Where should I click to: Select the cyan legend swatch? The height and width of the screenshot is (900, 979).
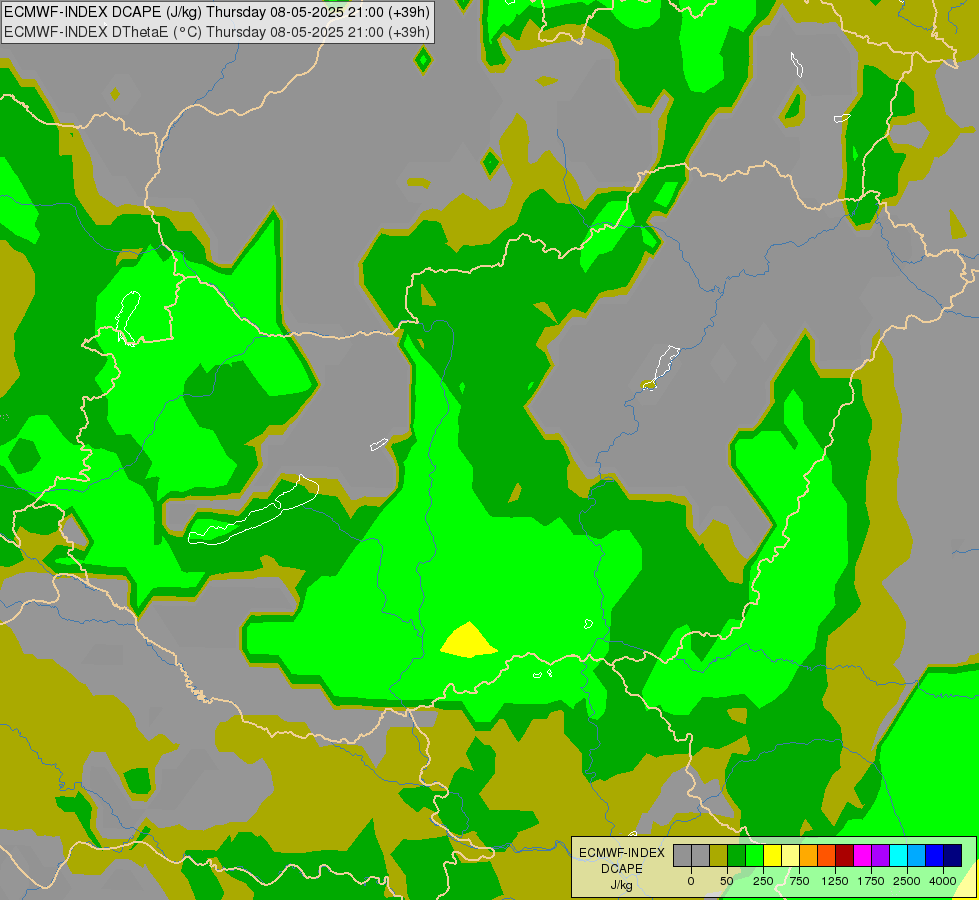[x=898, y=855]
